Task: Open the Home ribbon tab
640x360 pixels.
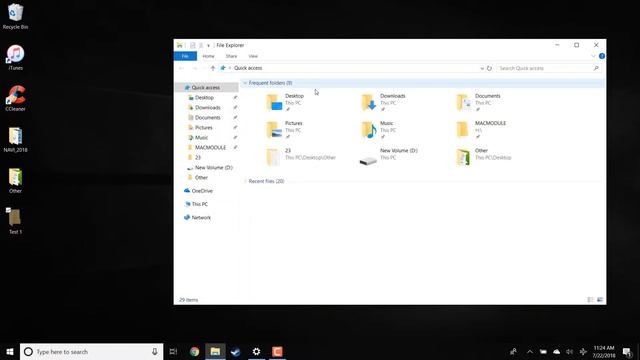Action: pos(208,56)
